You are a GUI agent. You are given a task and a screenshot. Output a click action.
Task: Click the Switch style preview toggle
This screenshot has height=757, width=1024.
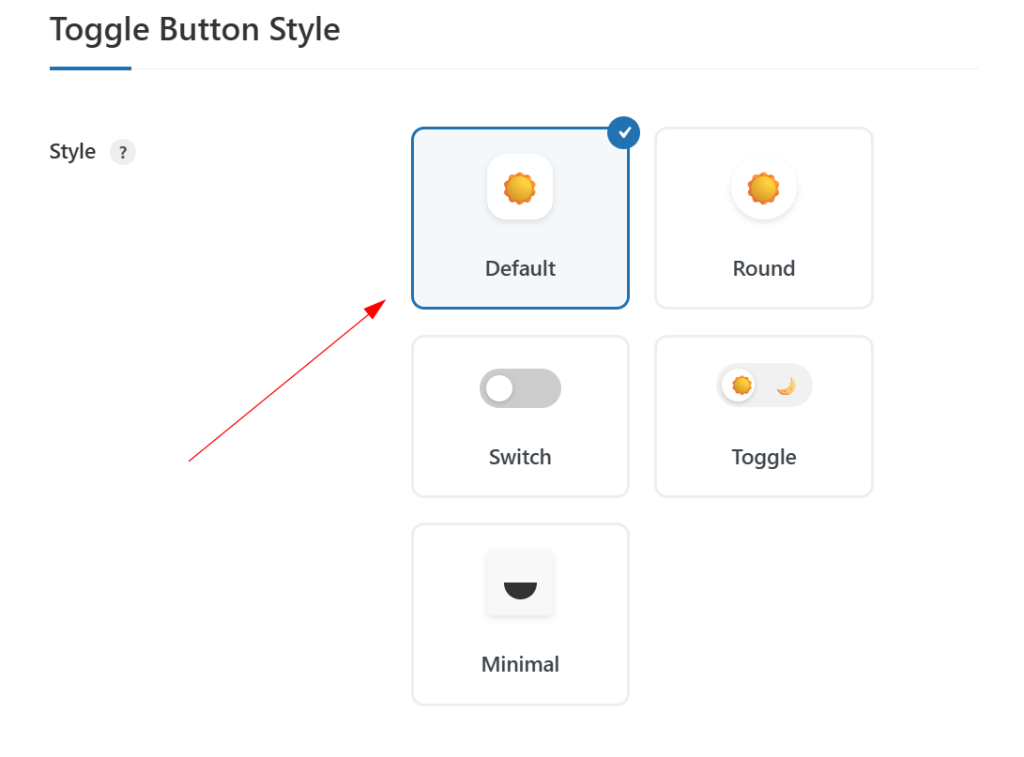coord(520,388)
